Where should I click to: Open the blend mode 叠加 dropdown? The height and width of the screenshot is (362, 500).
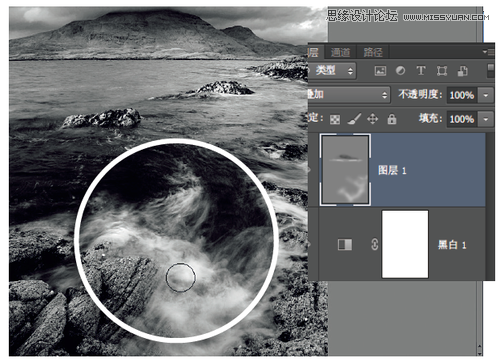click(349, 95)
